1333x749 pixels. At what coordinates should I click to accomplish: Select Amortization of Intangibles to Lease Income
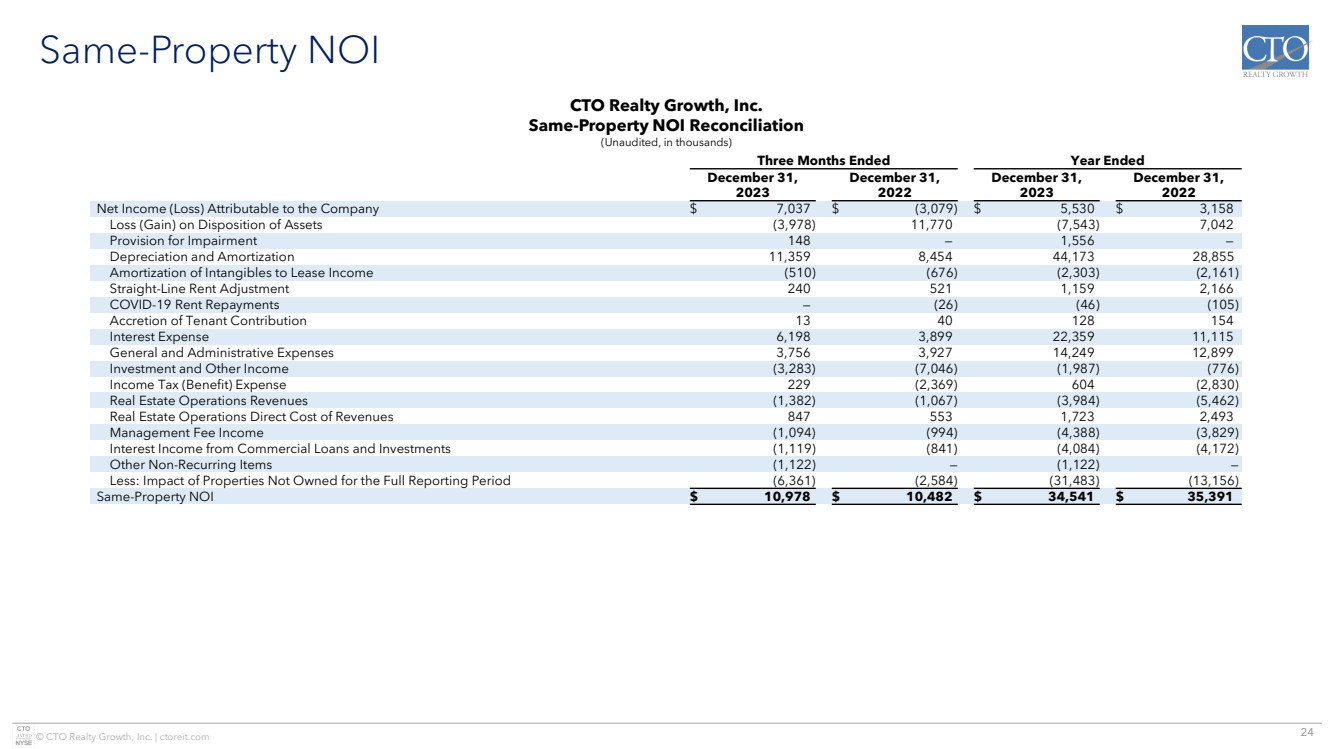[x=241, y=273]
